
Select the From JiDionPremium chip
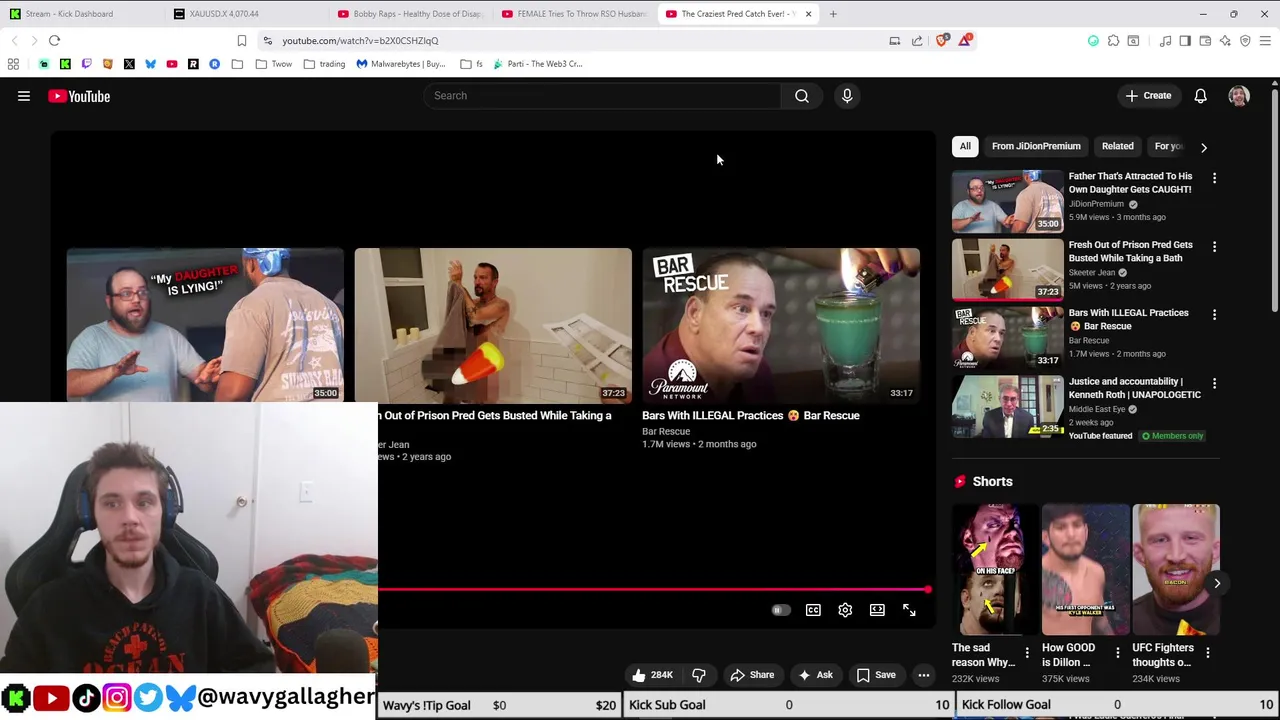[1036, 146]
